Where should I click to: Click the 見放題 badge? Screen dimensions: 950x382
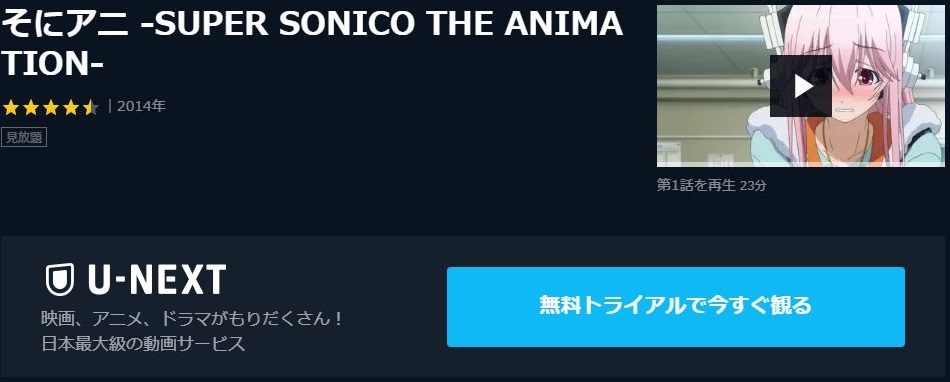[x=24, y=137]
